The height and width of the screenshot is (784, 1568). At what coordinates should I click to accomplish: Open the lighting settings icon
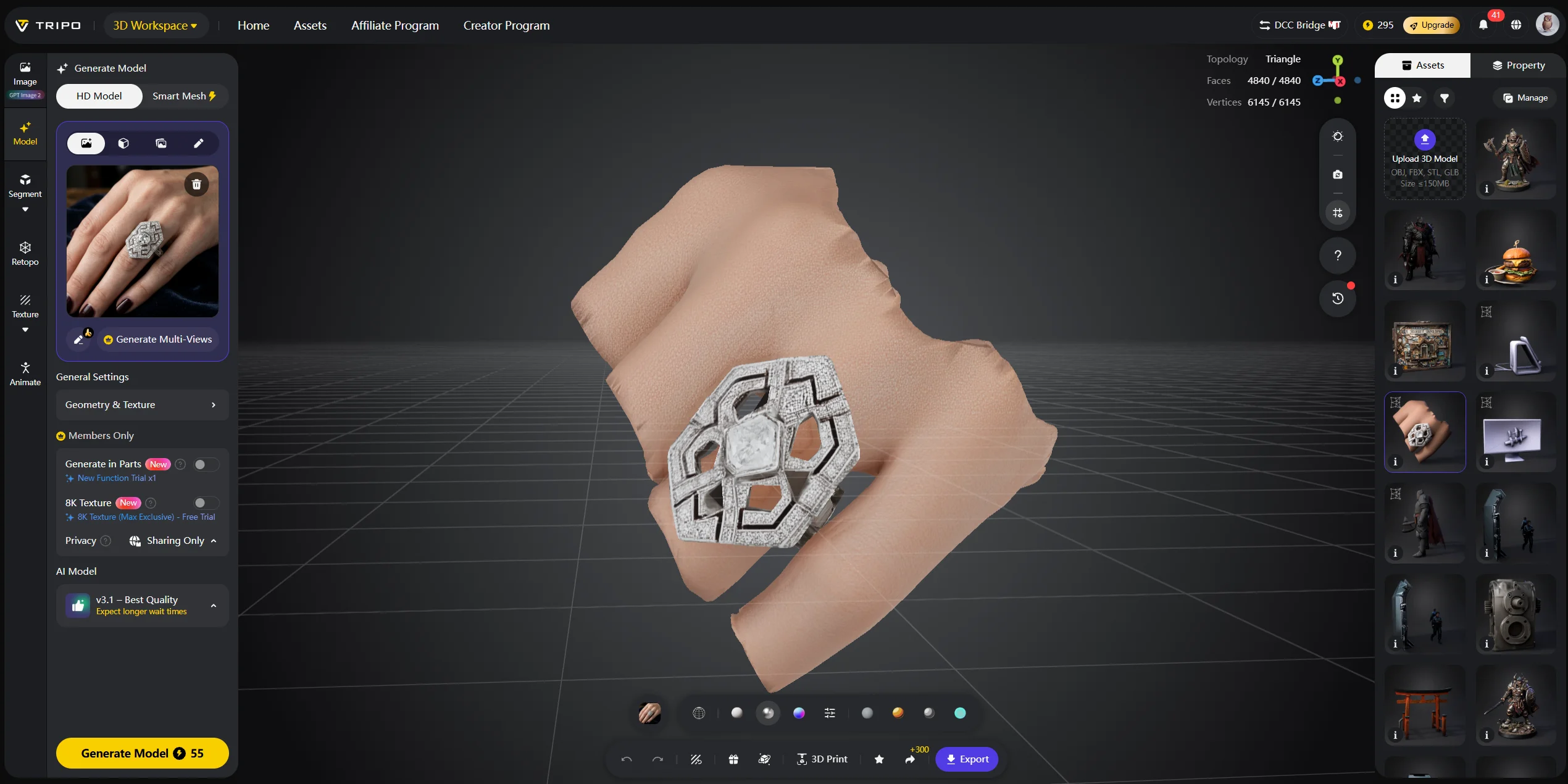click(1337, 136)
